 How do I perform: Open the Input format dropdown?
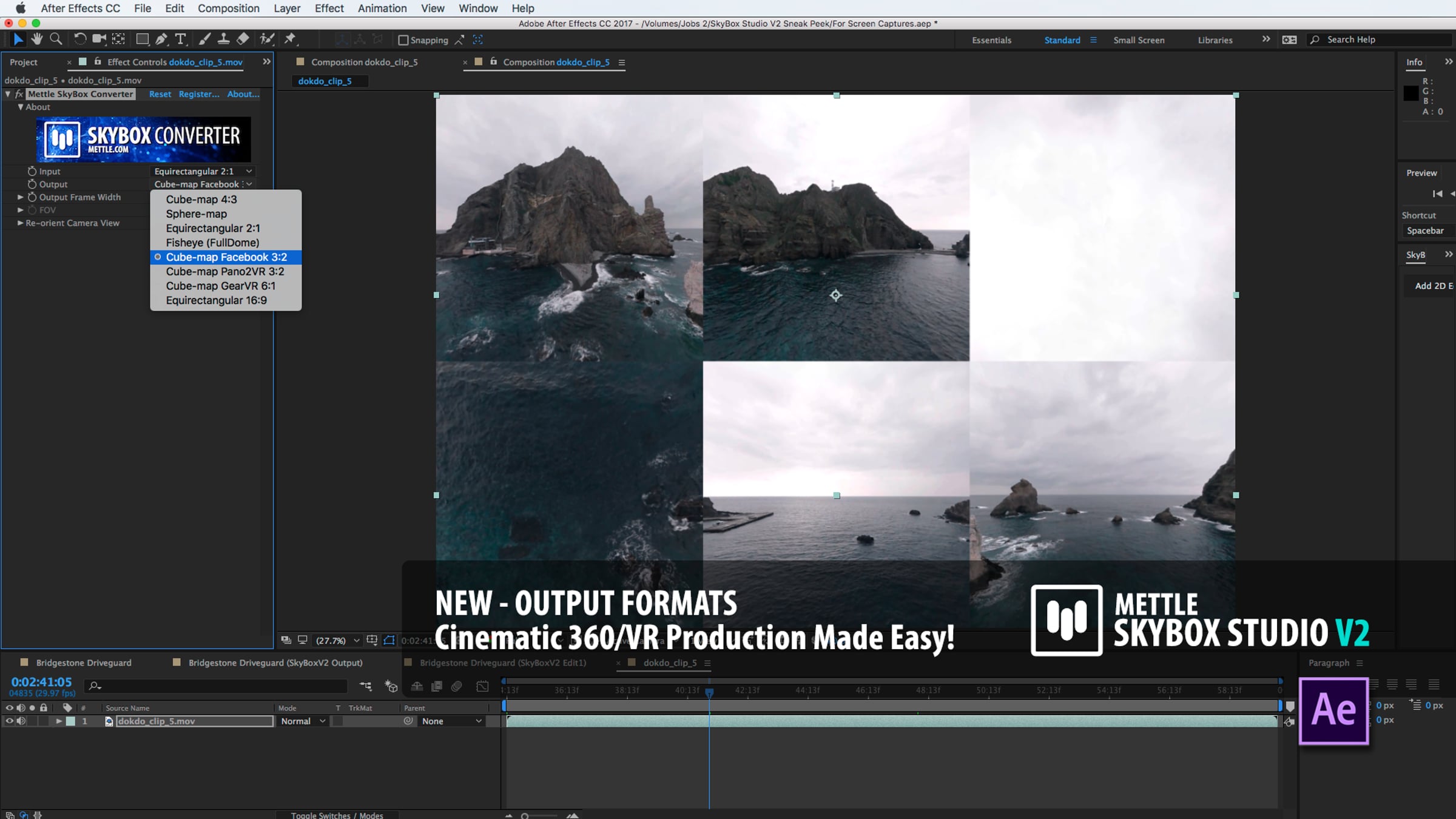coord(203,171)
